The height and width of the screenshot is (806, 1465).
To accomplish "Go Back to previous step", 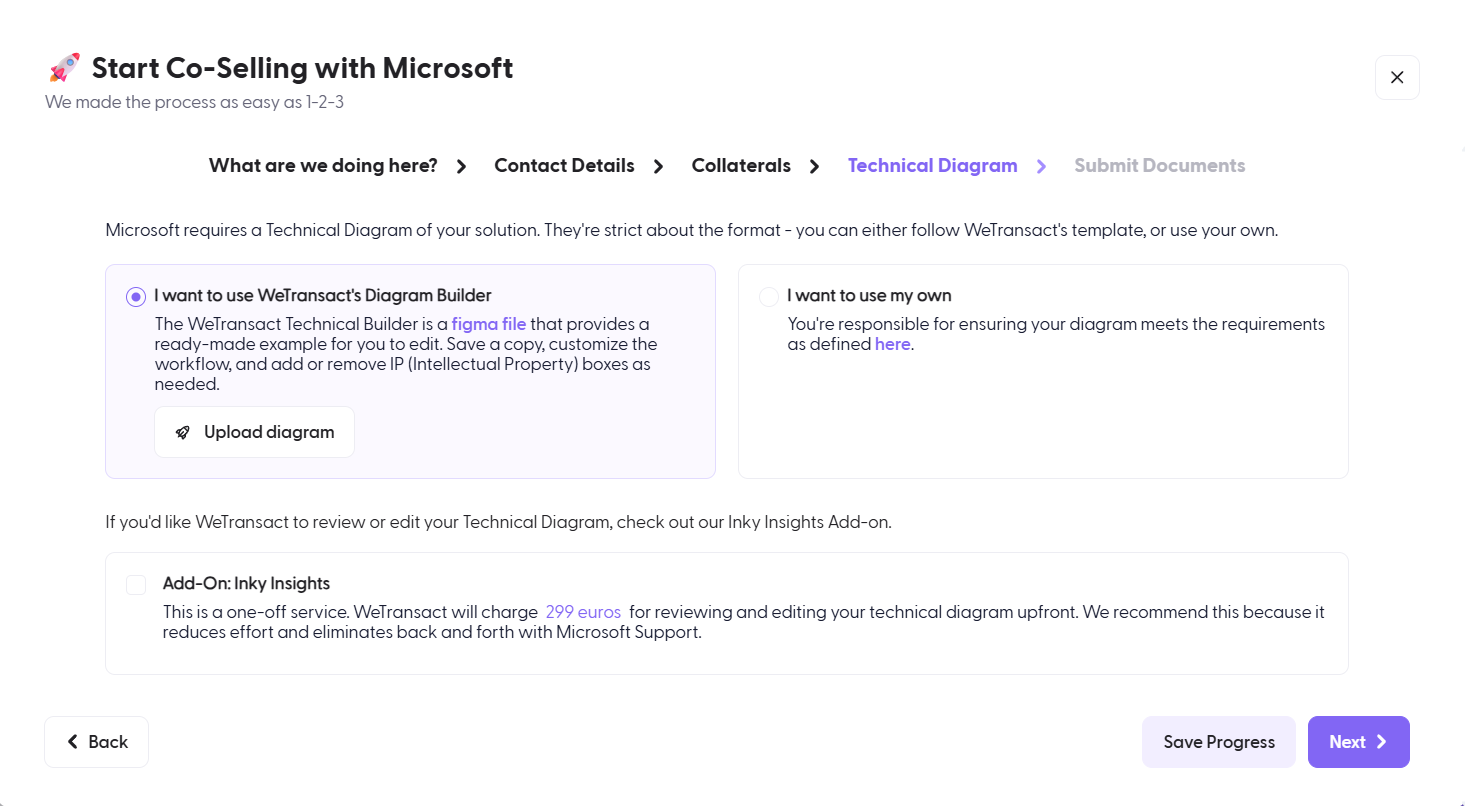I will [96, 742].
